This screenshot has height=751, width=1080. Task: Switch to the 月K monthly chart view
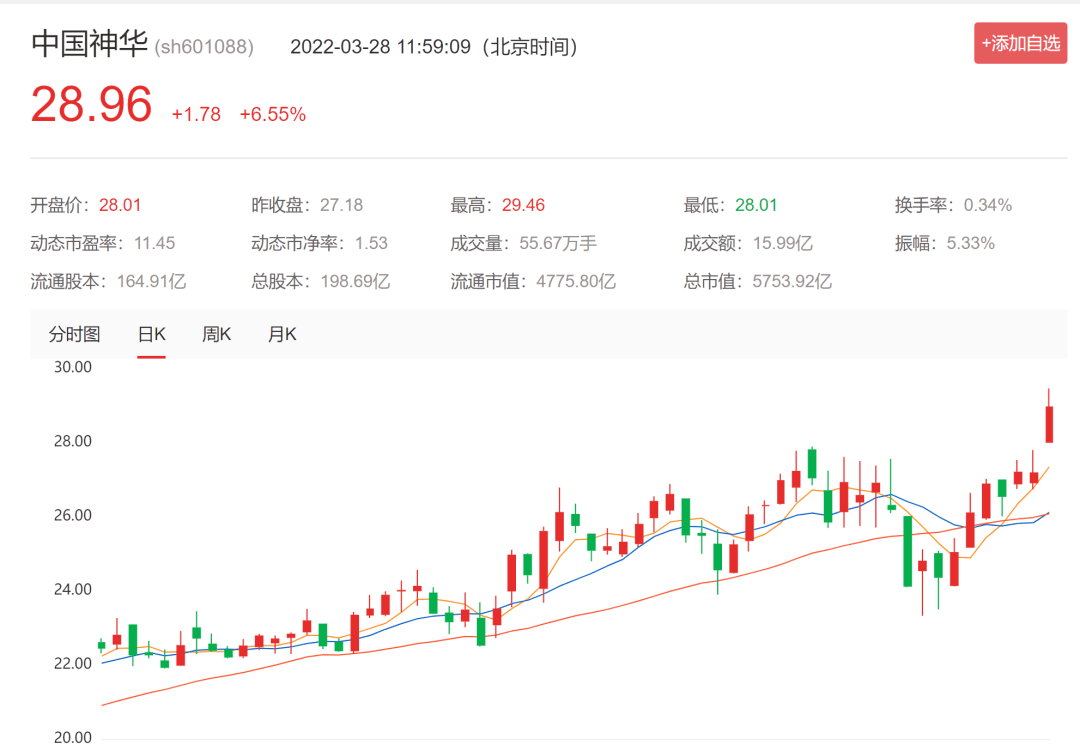tap(281, 334)
